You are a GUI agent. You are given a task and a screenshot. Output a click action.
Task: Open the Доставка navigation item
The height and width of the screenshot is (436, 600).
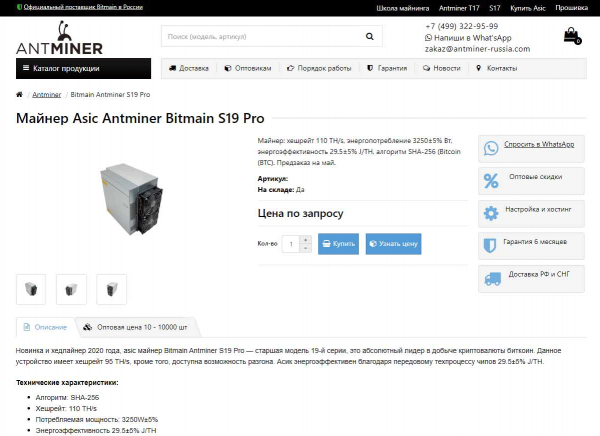coord(189,69)
